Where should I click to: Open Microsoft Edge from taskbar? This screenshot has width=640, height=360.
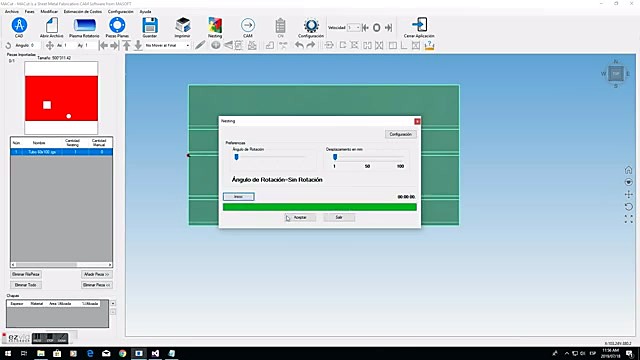pos(90,353)
